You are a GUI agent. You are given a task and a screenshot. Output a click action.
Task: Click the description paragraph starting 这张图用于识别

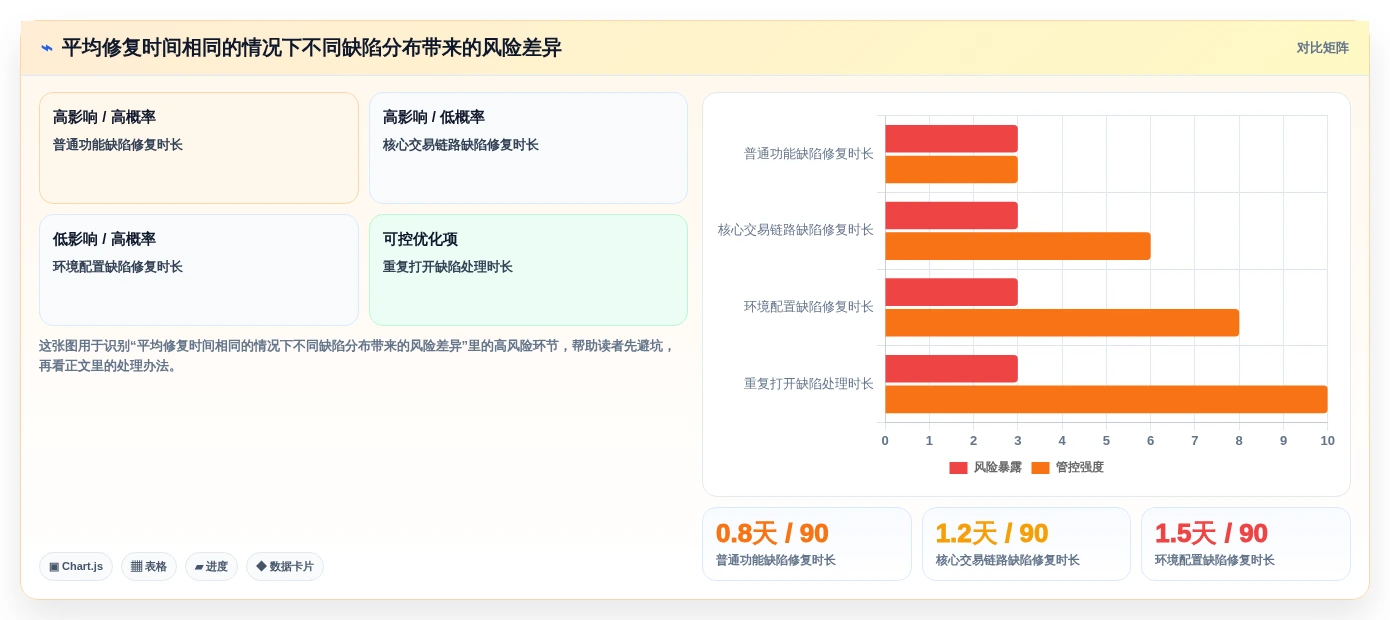click(x=358, y=356)
